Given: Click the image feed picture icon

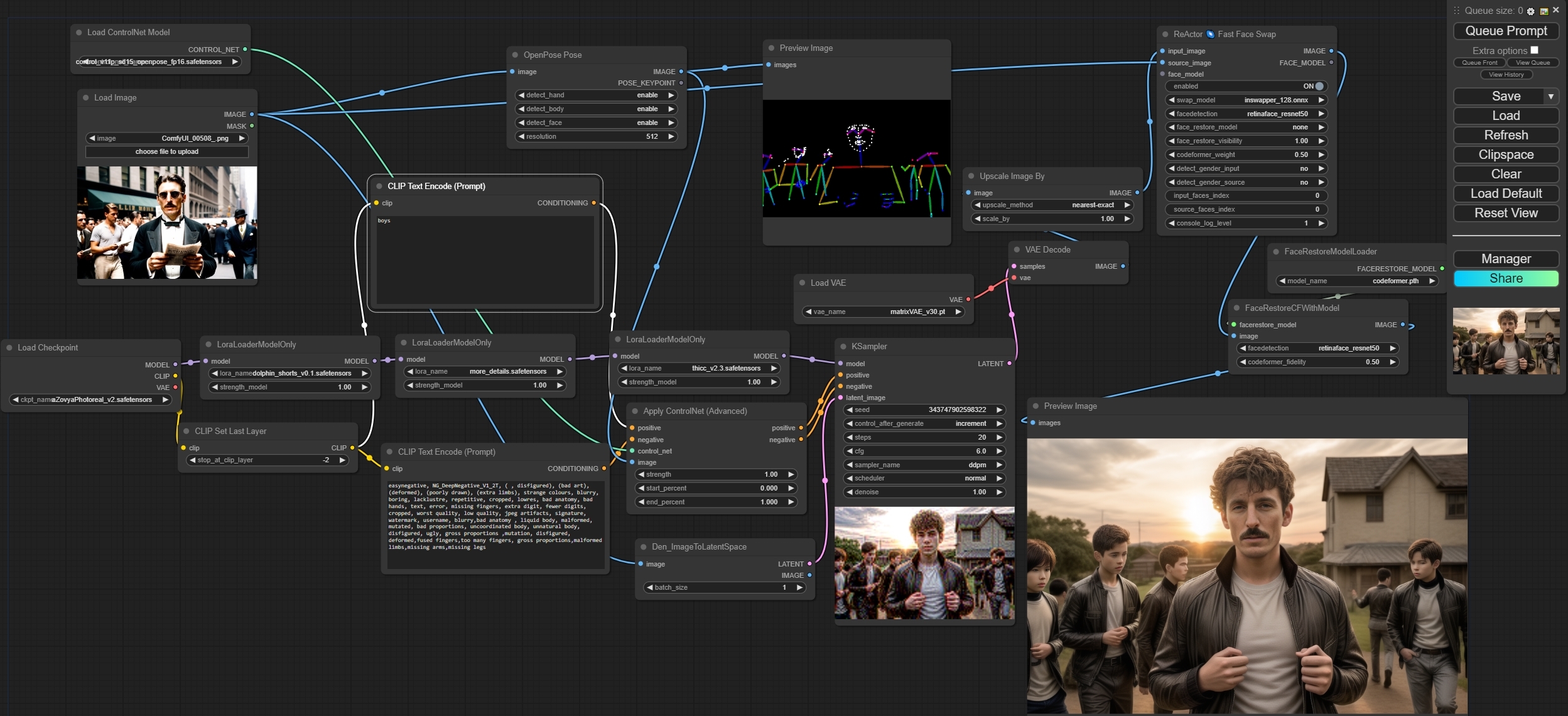Looking at the screenshot, I should coord(1544,11).
